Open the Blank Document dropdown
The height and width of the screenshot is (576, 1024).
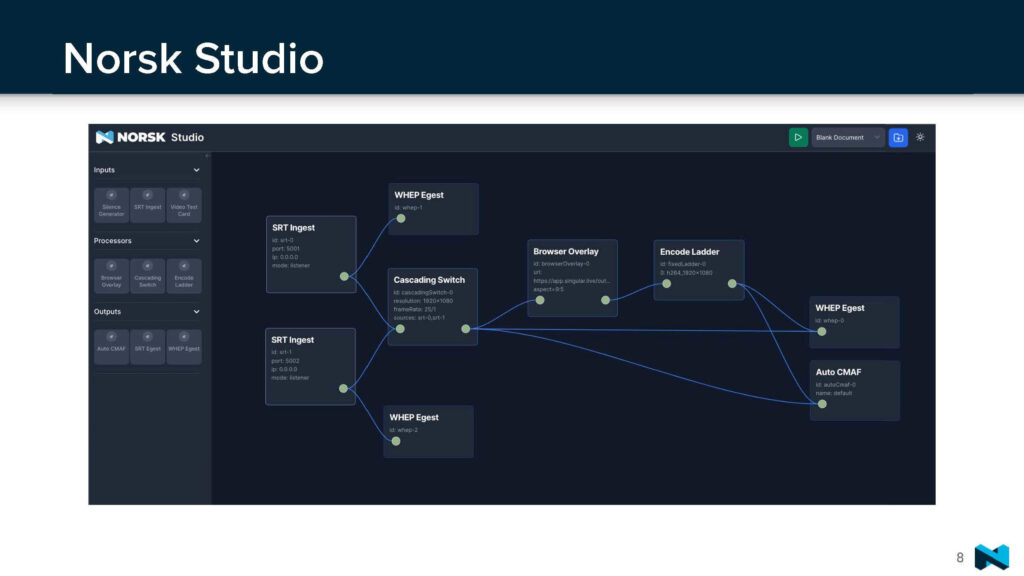(x=850, y=137)
